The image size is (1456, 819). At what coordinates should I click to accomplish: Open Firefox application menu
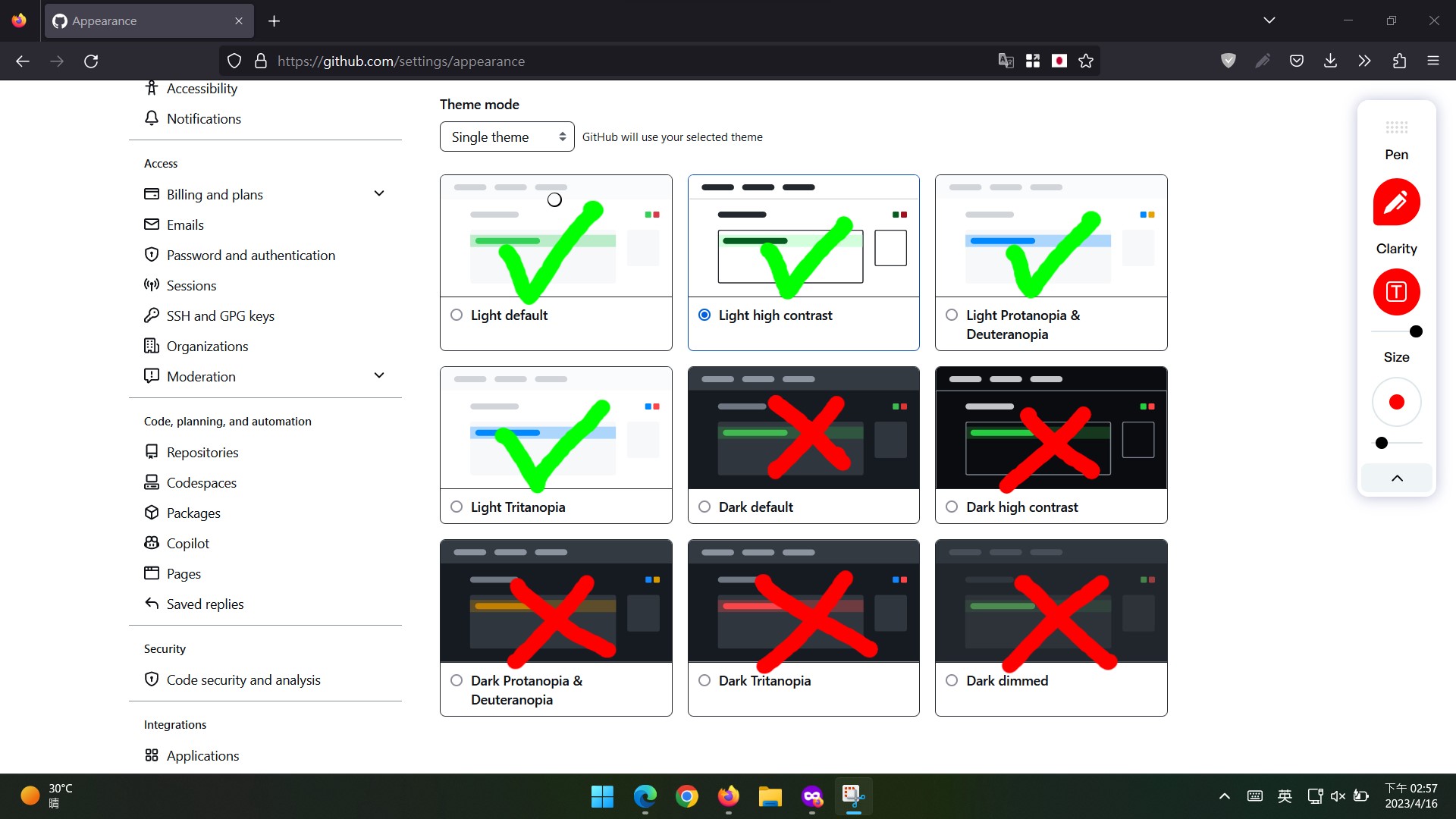[x=1432, y=61]
